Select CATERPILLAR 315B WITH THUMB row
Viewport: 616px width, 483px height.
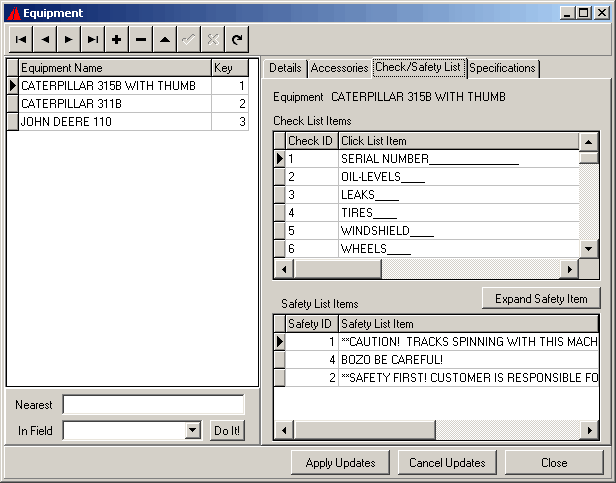click(x=128, y=86)
